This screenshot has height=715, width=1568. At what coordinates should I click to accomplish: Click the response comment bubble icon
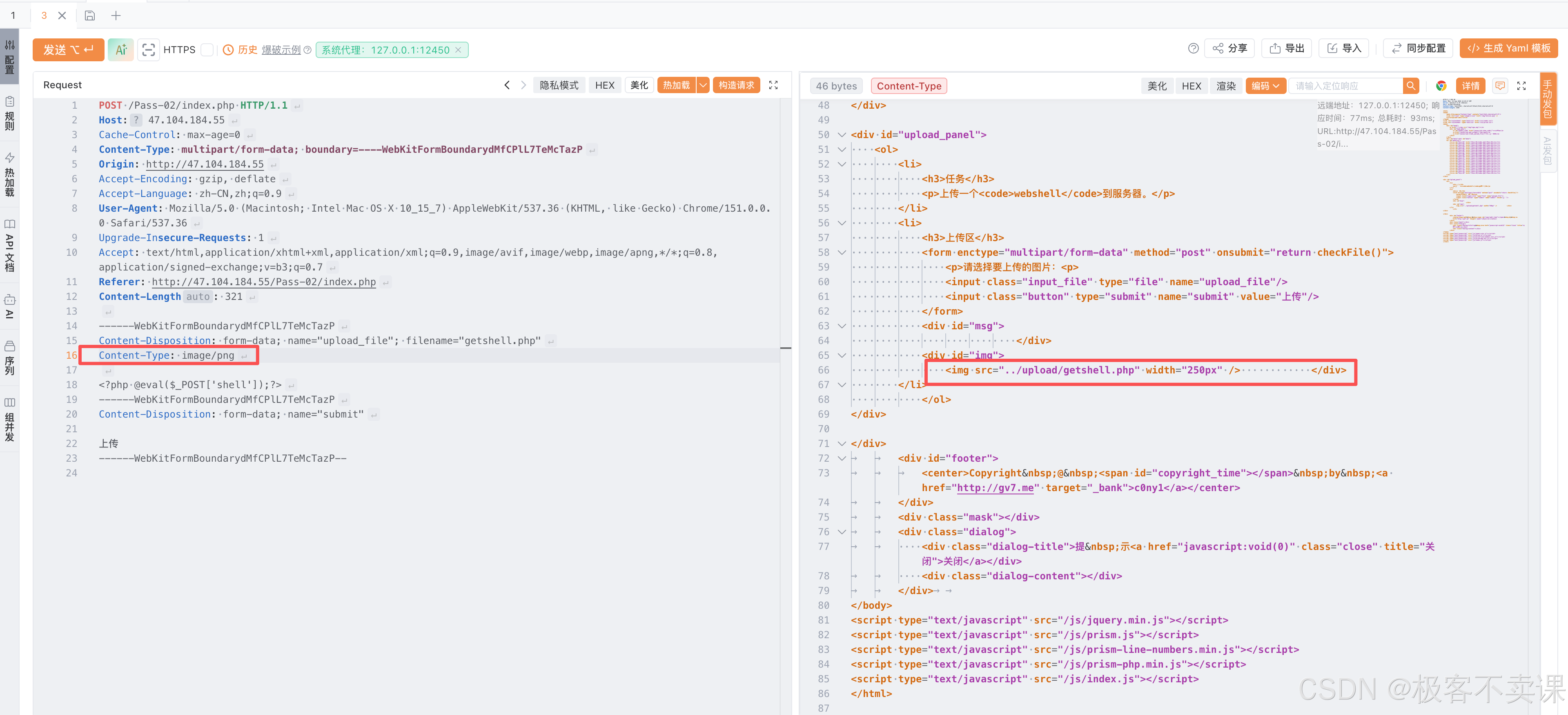(x=1501, y=86)
